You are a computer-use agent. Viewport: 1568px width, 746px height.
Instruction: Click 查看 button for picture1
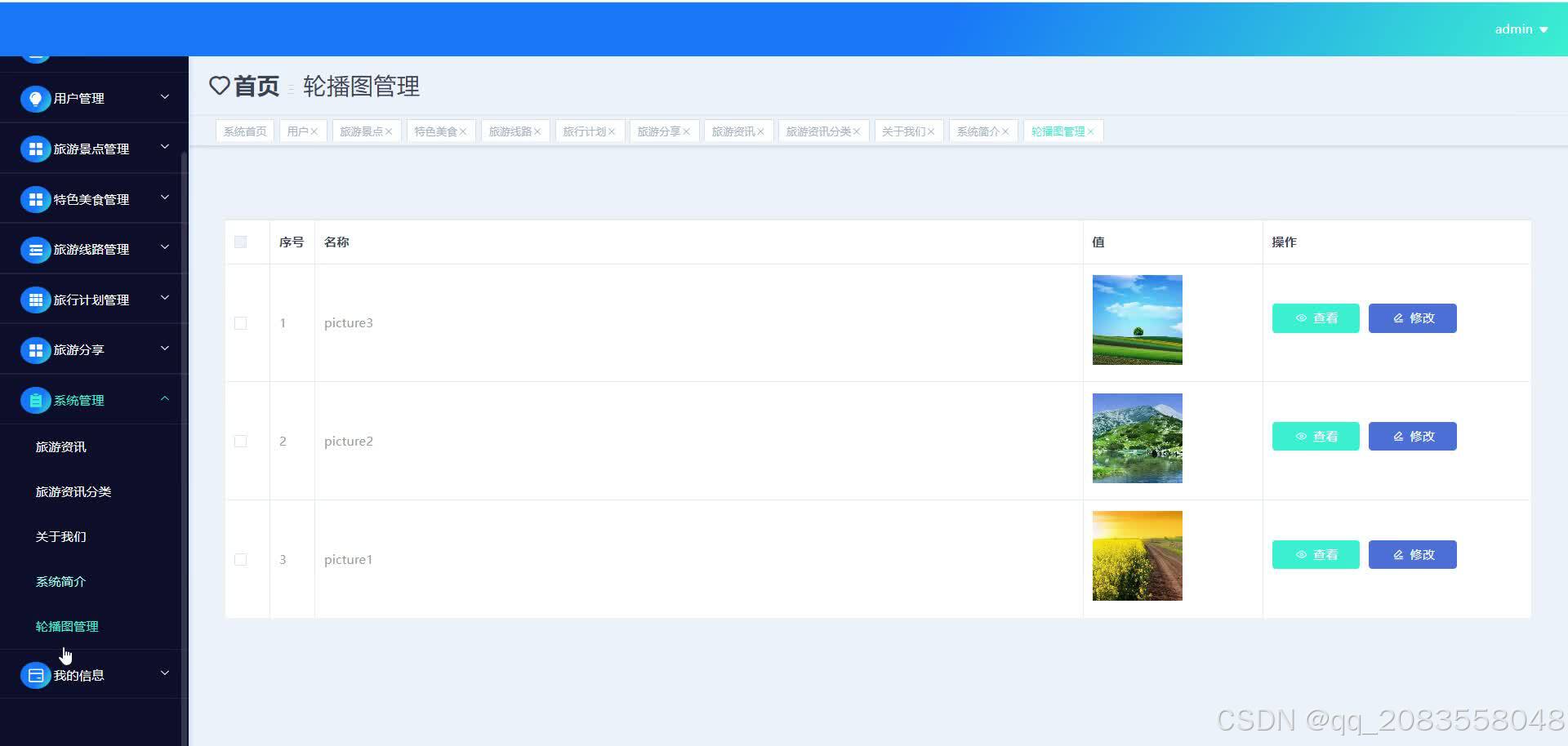(1316, 555)
